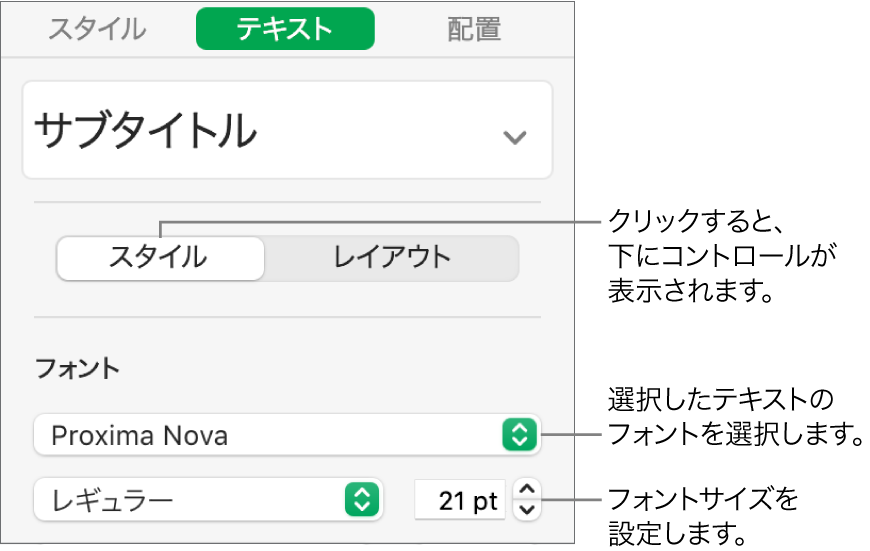Select the スタイル segmented button
Viewport: 870px width, 551px height.
[160, 258]
